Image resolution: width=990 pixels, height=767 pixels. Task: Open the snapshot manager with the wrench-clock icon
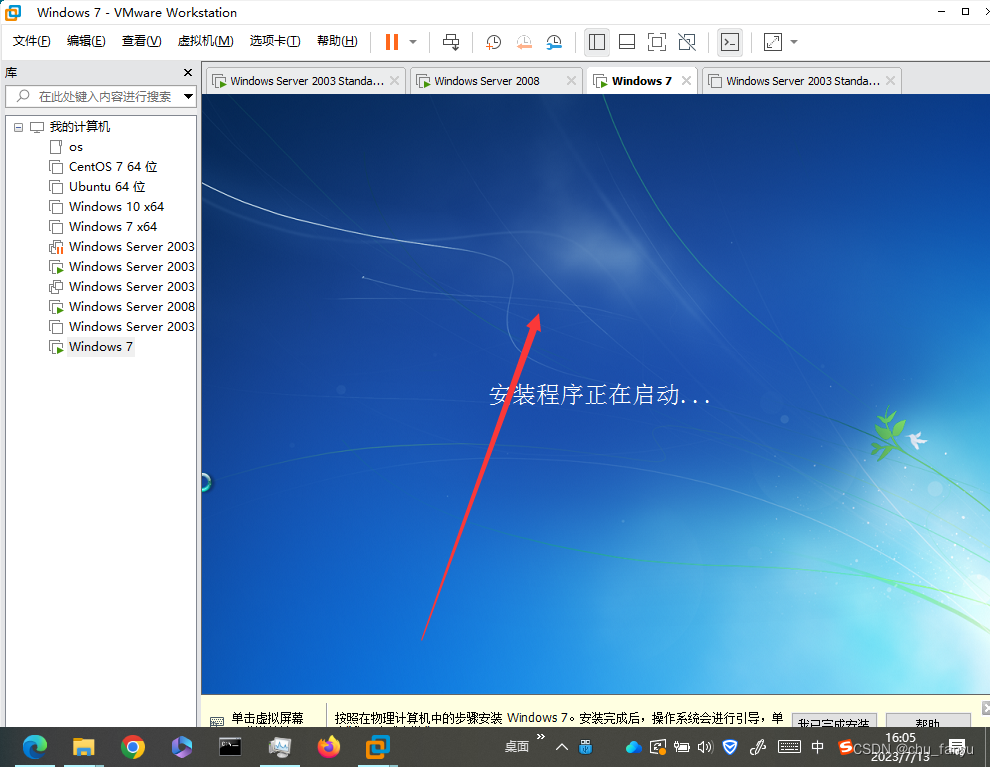point(554,42)
